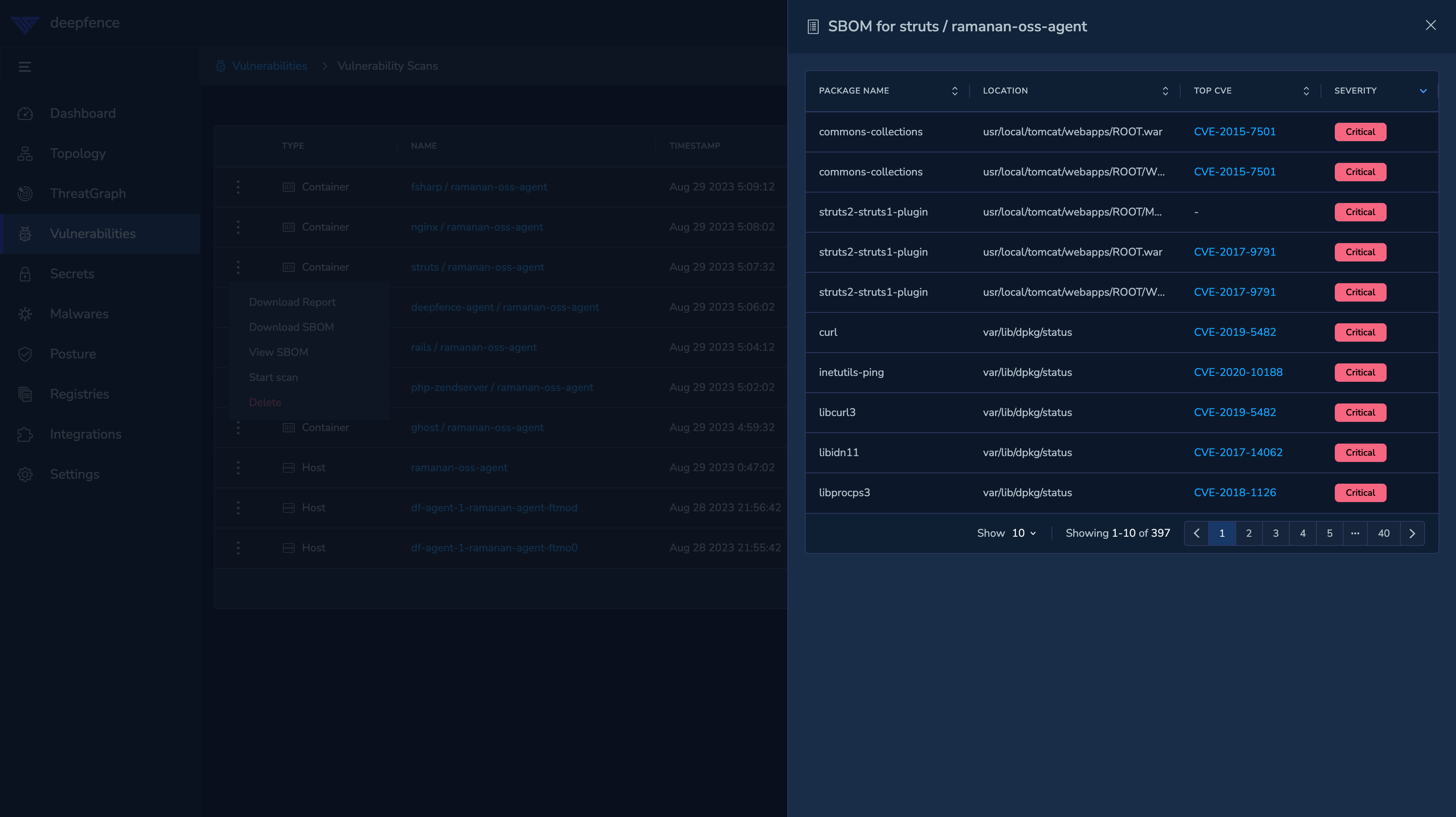Toggle Severity column sort order
1456x817 pixels.
coord(1423,91)
